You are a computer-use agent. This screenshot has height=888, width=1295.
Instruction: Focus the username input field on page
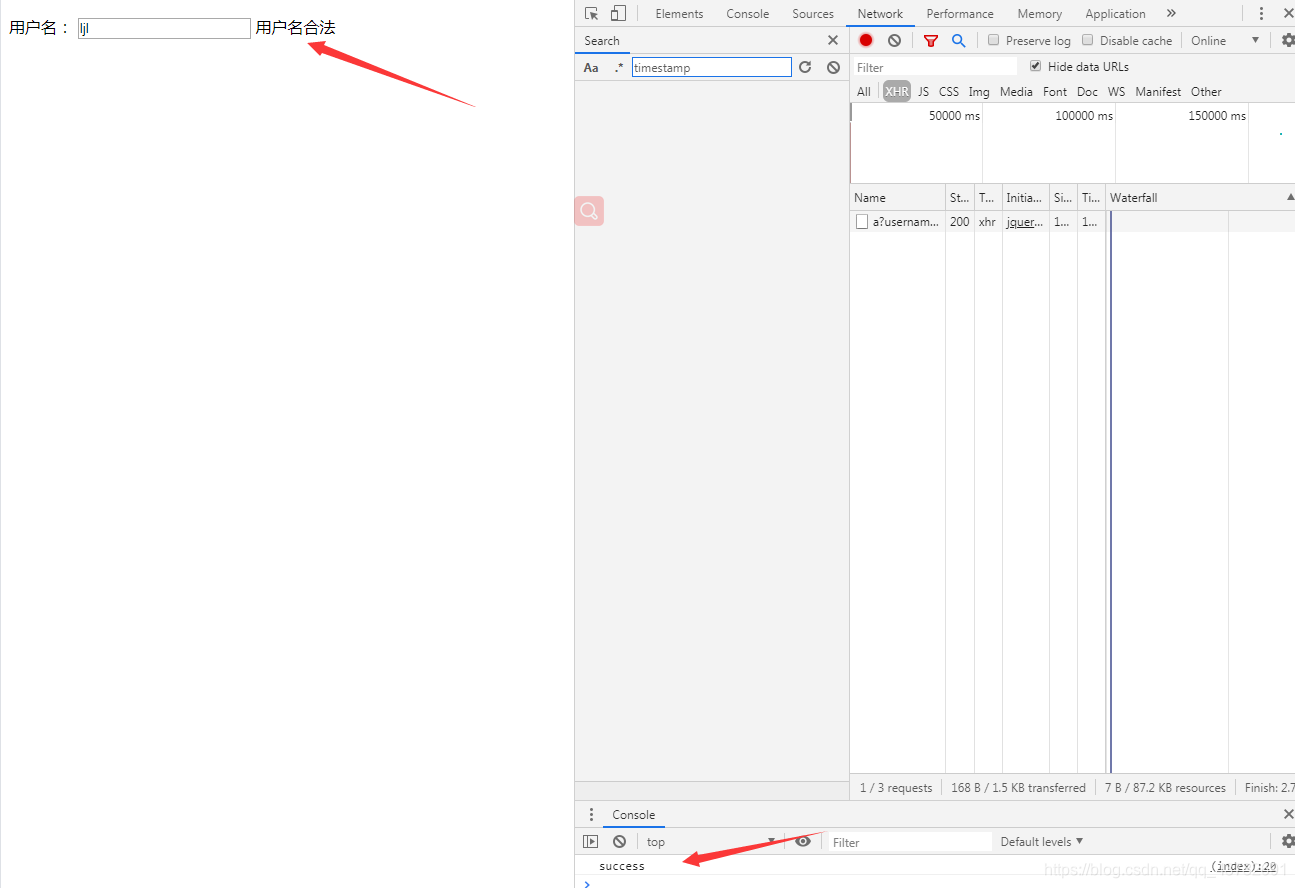164,28
